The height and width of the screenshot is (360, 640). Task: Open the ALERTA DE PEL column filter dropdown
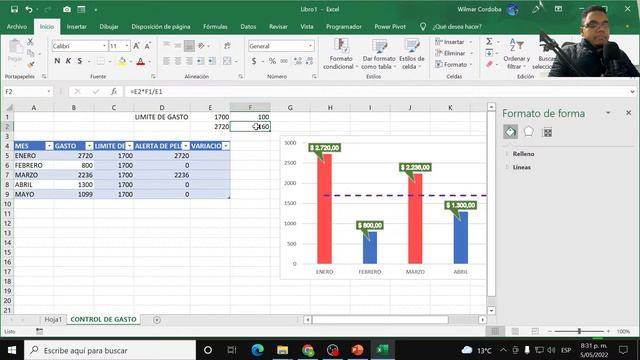tap(186, 146)
